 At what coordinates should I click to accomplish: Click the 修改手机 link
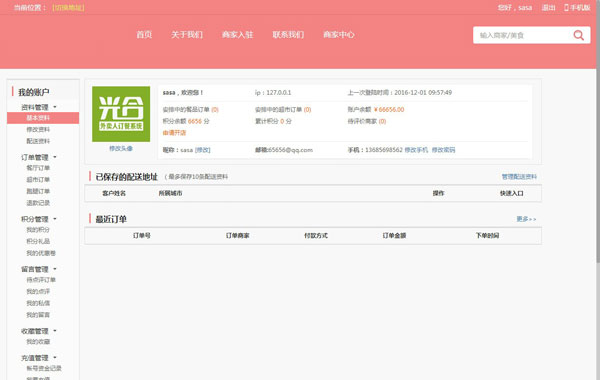pos(416,150)
